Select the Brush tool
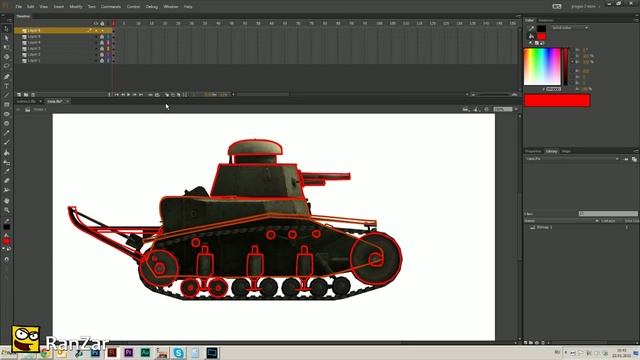640x360 pixels. click(x=6, y=142)
